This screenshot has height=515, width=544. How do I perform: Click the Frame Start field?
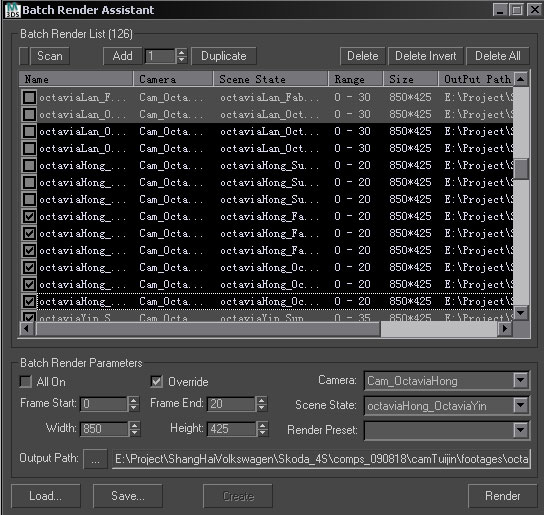(103, 404)
